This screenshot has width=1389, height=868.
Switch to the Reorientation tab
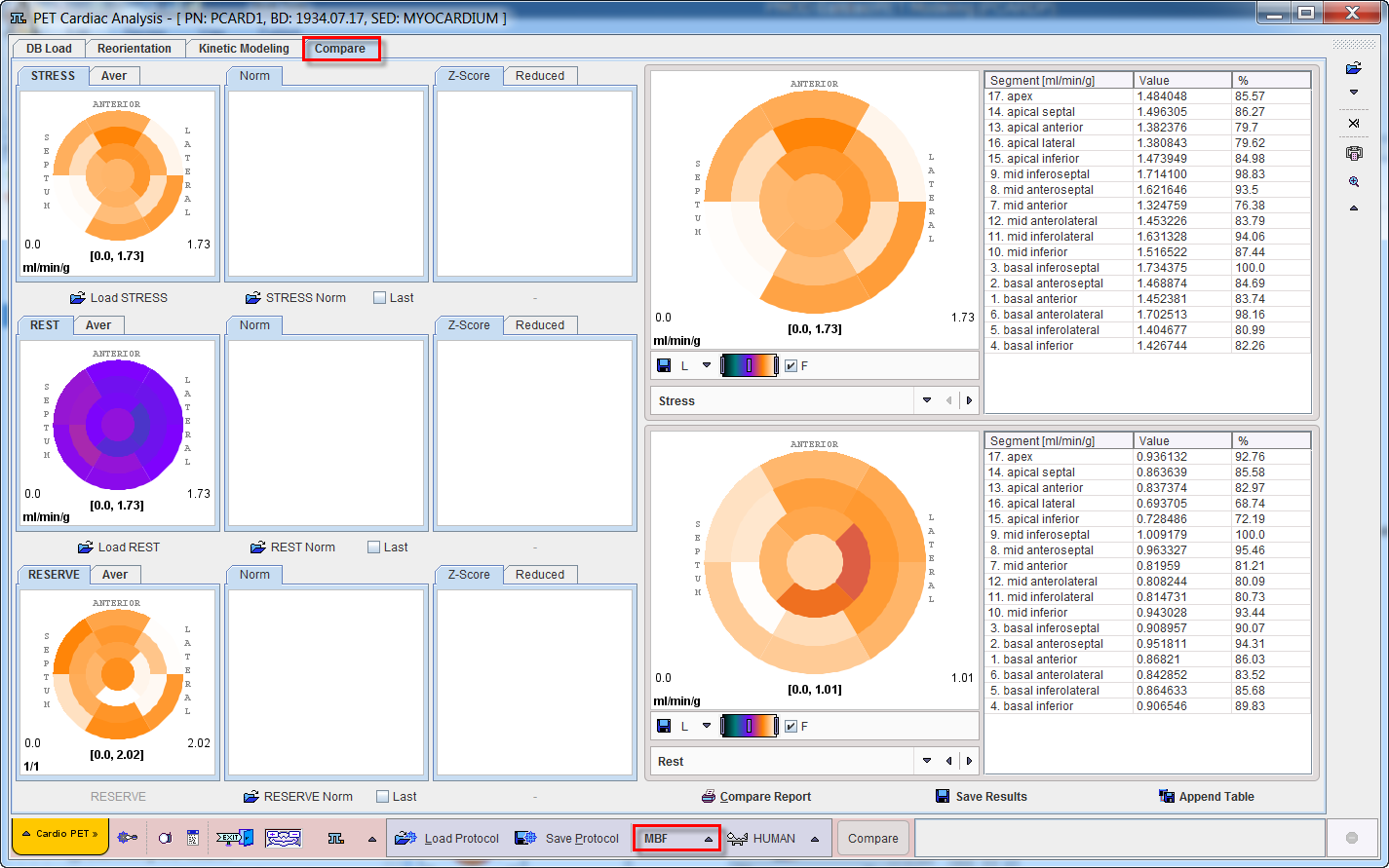[135, 49]
